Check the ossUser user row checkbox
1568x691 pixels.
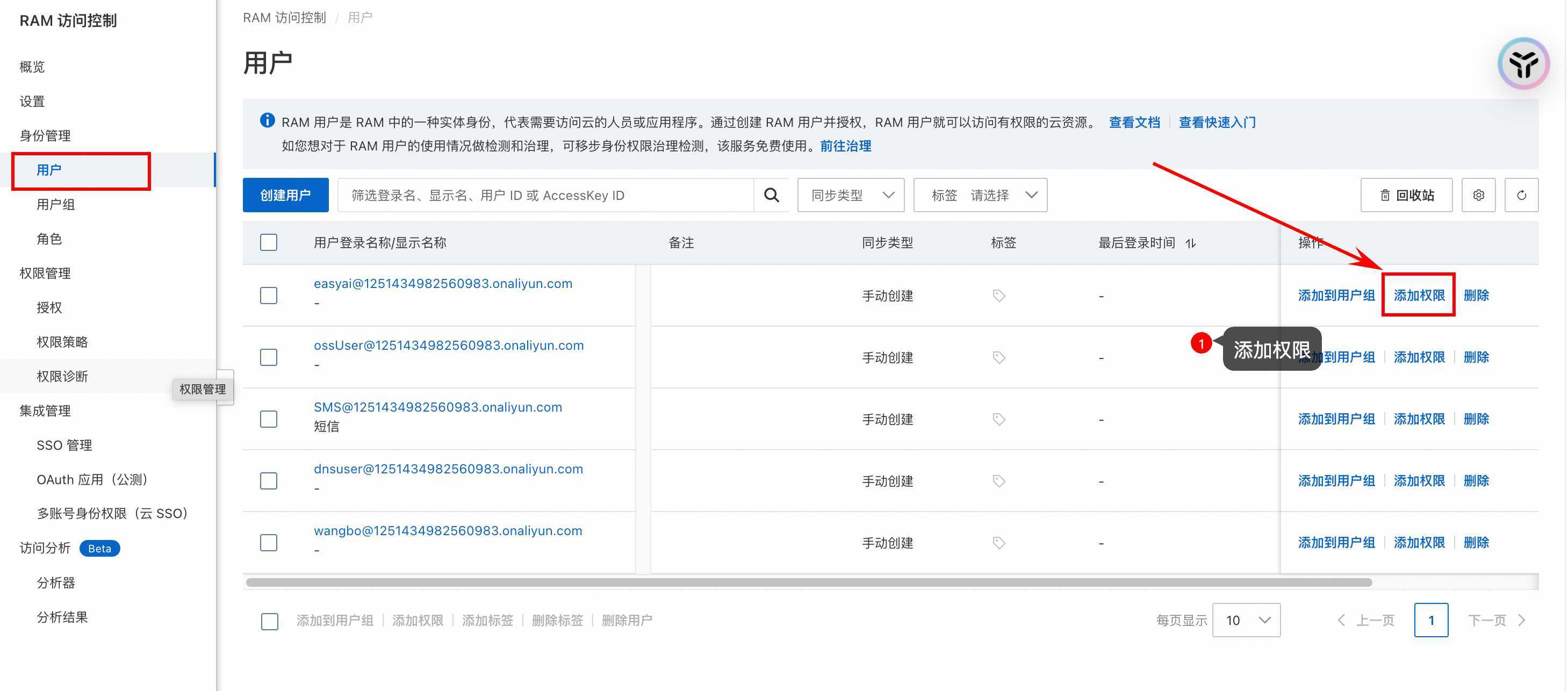[269, 357]
